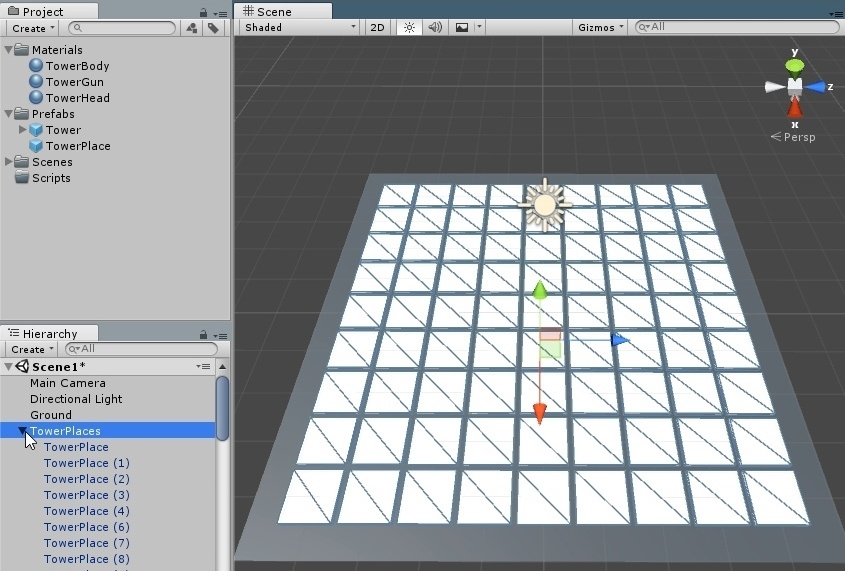Click the Prefabs folder icon

coord(22,114)
